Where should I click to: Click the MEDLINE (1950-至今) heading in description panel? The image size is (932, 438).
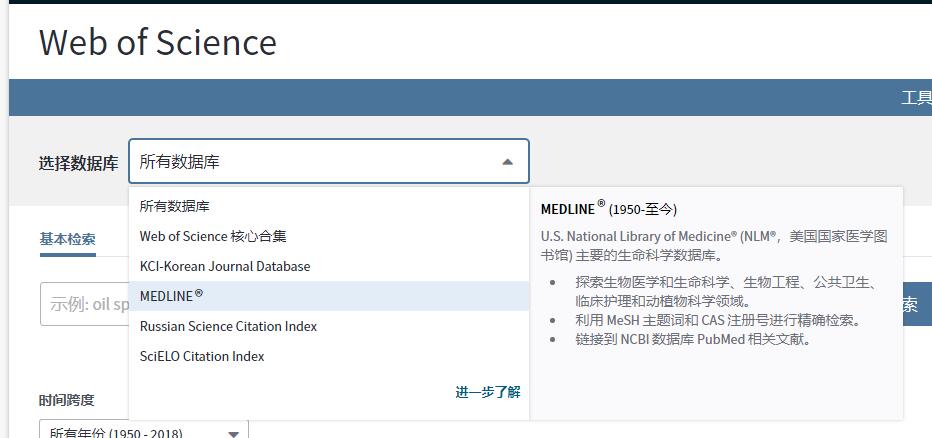[609, 208]
